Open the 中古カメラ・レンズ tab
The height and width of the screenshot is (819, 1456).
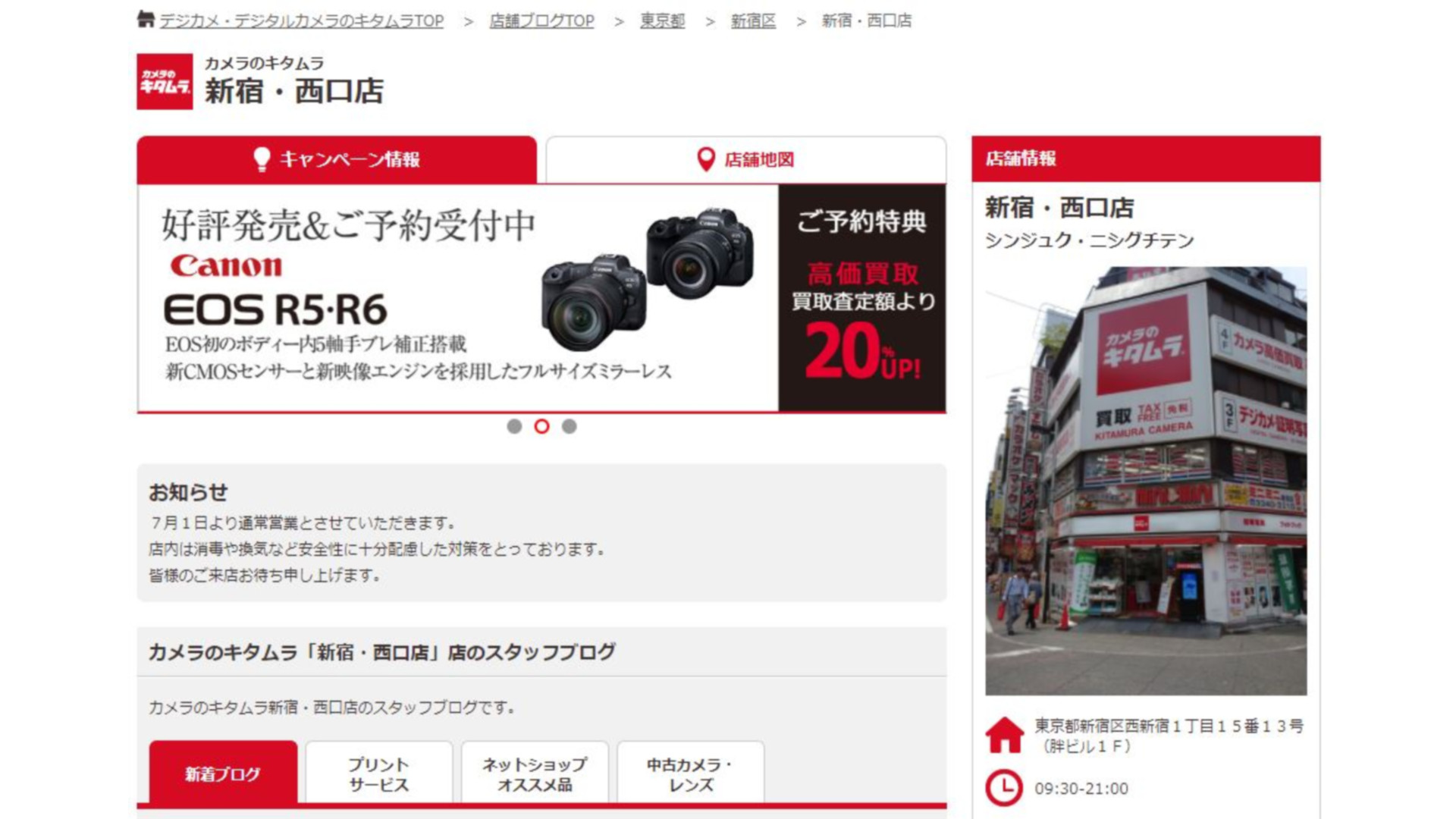(x=690, y=773)
